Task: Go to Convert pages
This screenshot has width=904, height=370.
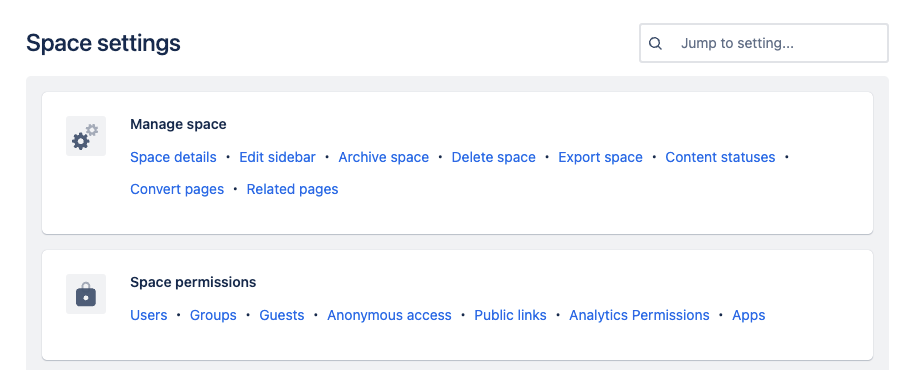Action: point(177,189)
